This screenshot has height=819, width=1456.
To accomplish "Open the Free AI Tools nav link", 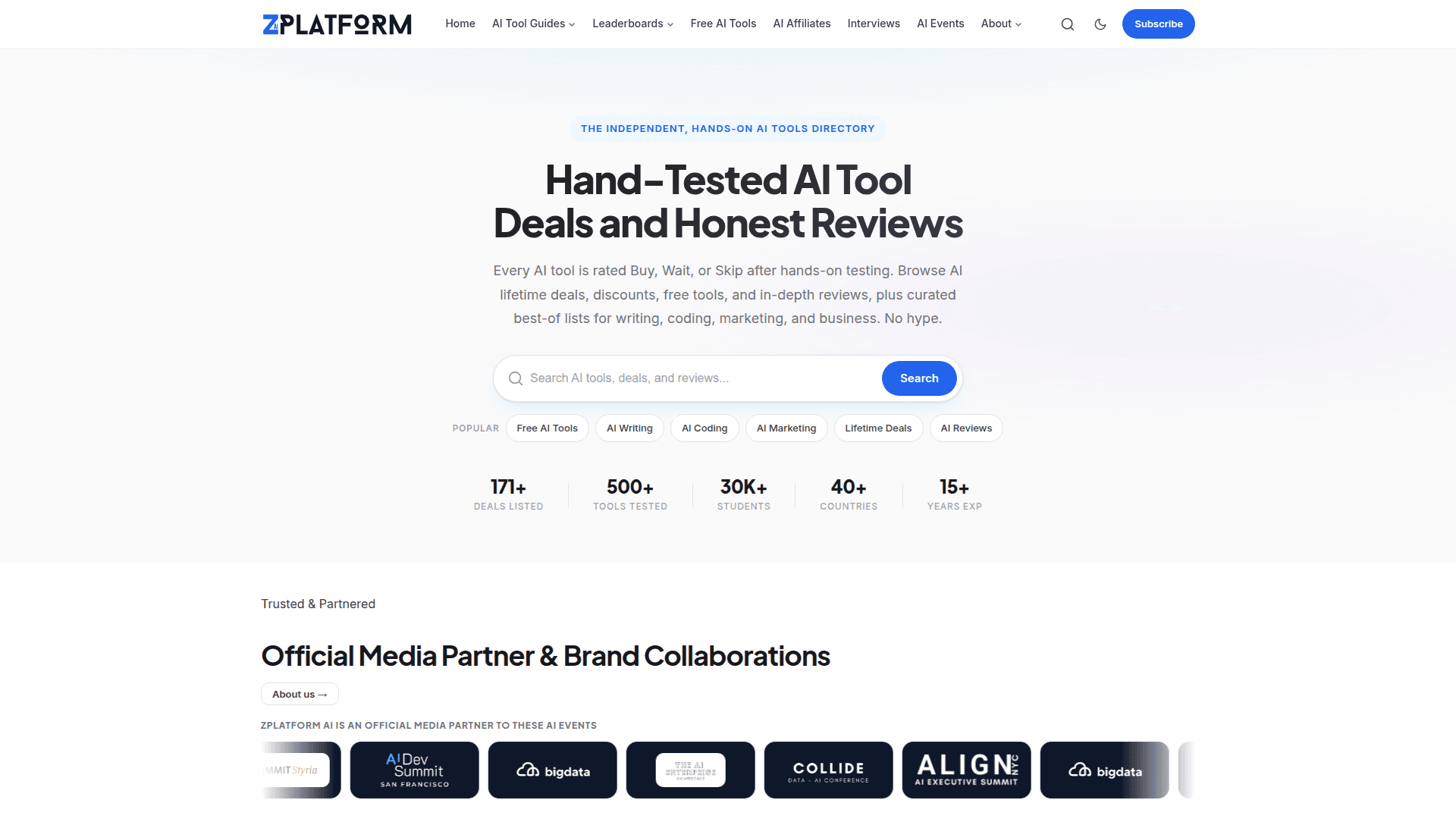I will click(x=723, y=24).
